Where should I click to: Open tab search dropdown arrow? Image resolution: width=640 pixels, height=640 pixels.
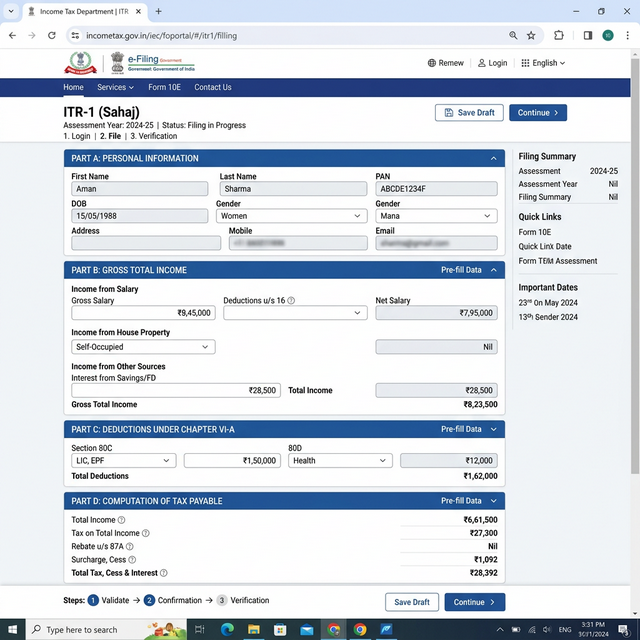tap(11, 11)
